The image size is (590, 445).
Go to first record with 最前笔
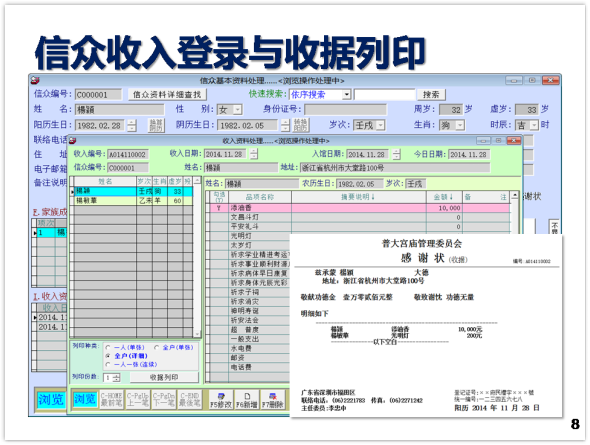[x=111, y=399]
